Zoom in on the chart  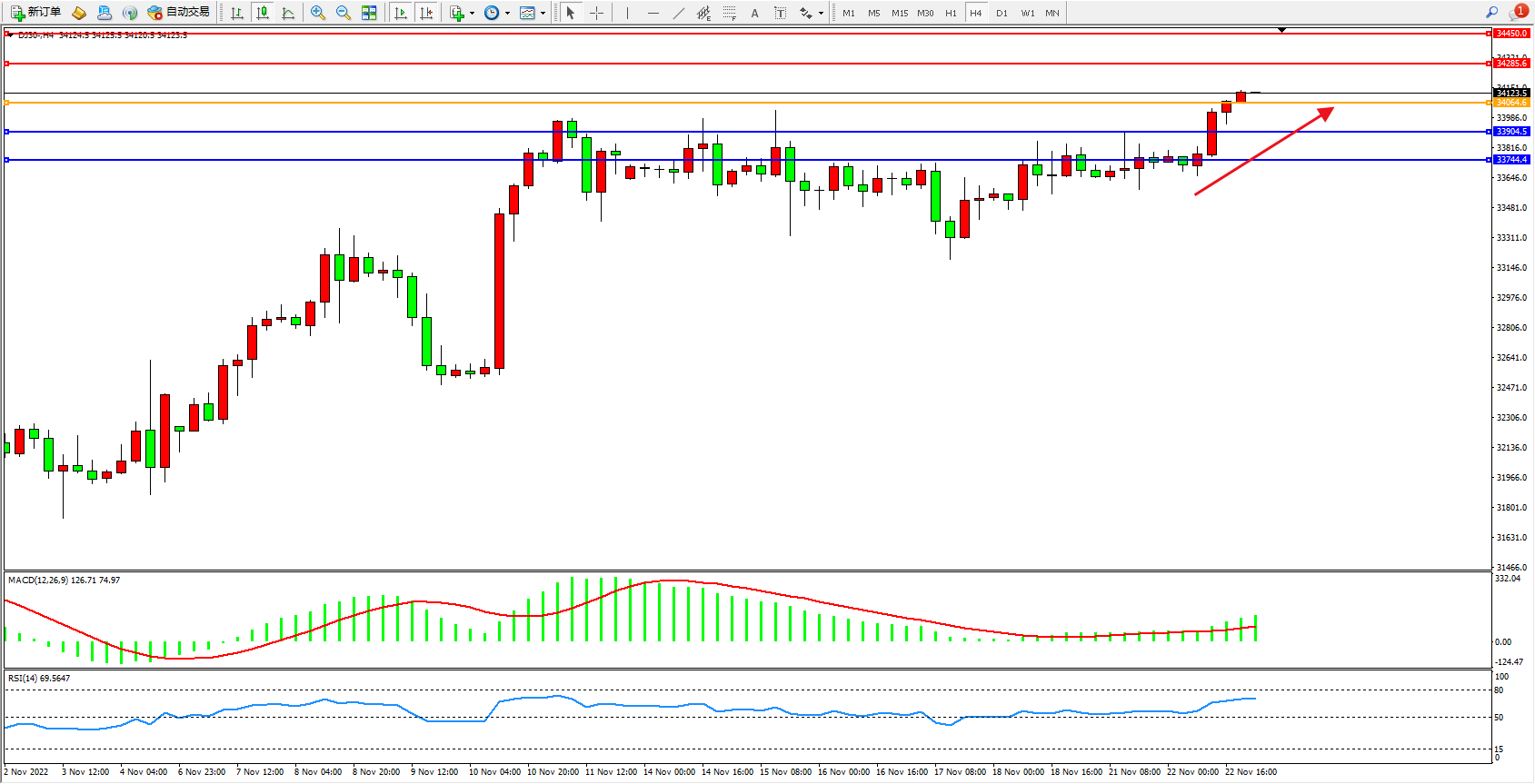click(318, 13)
